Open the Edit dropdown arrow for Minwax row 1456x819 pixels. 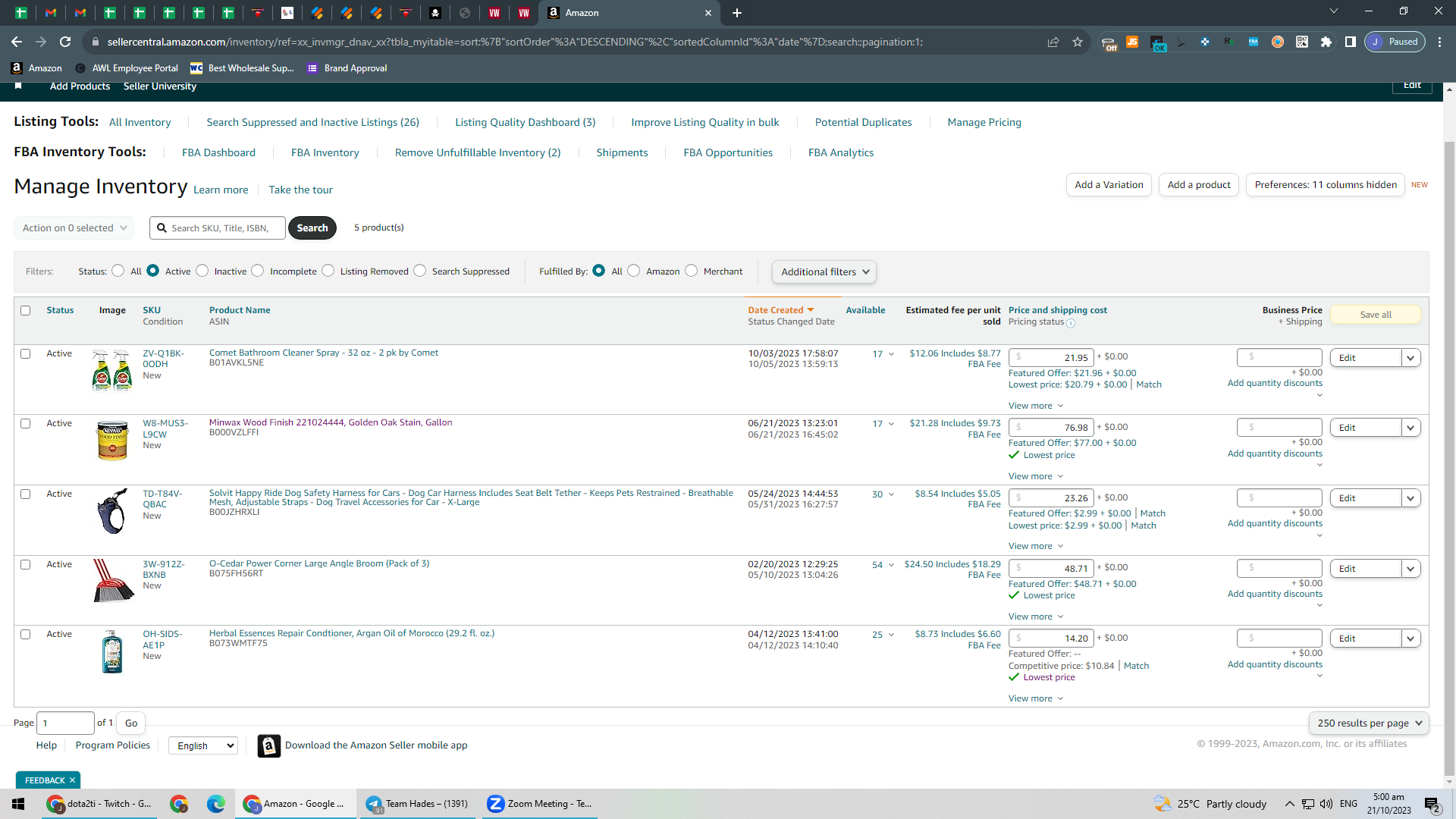tap(1410, 428)
